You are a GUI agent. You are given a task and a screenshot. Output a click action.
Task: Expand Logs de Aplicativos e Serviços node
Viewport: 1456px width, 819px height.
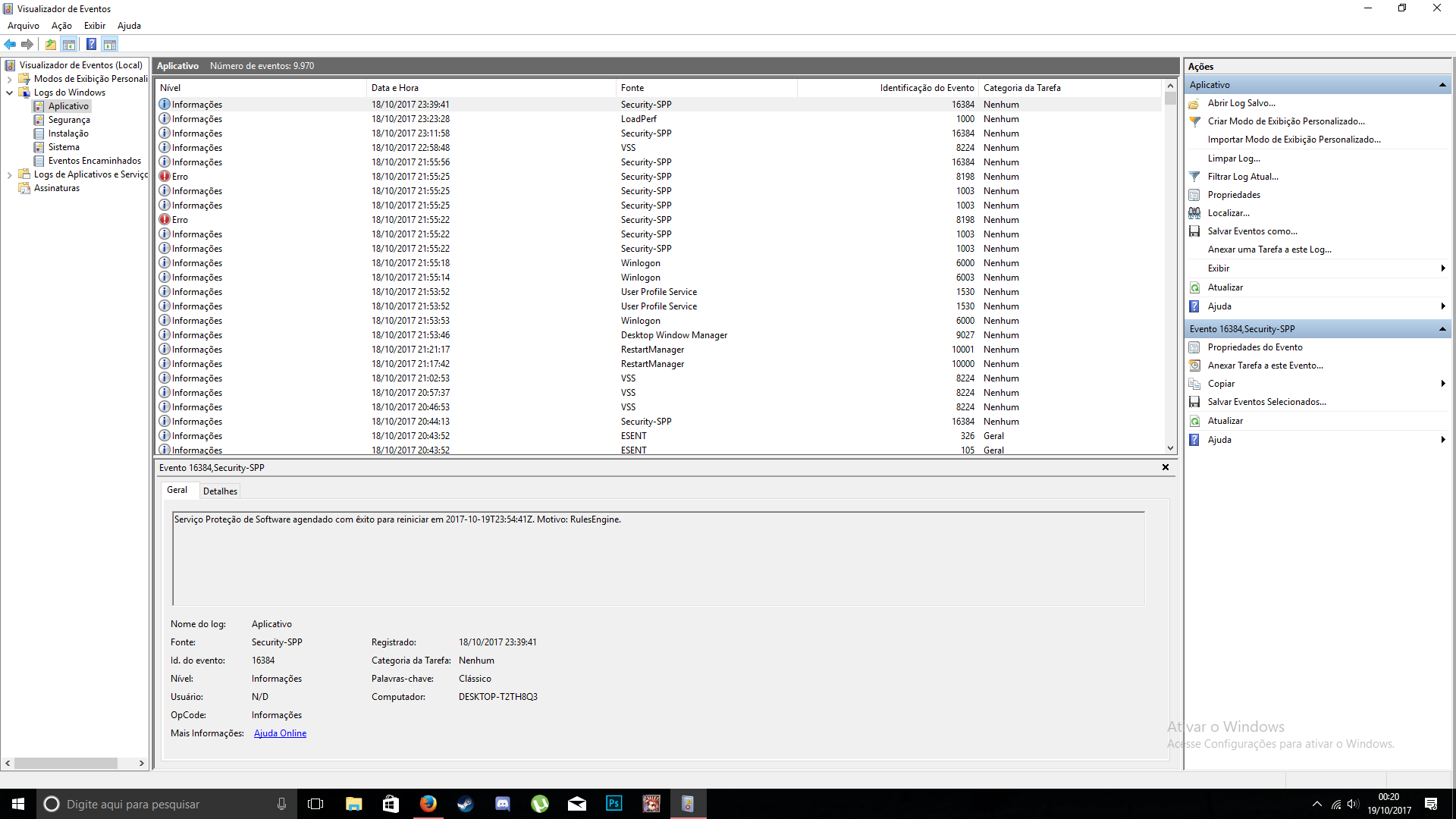pyautogui.click(x=9, y=174)
